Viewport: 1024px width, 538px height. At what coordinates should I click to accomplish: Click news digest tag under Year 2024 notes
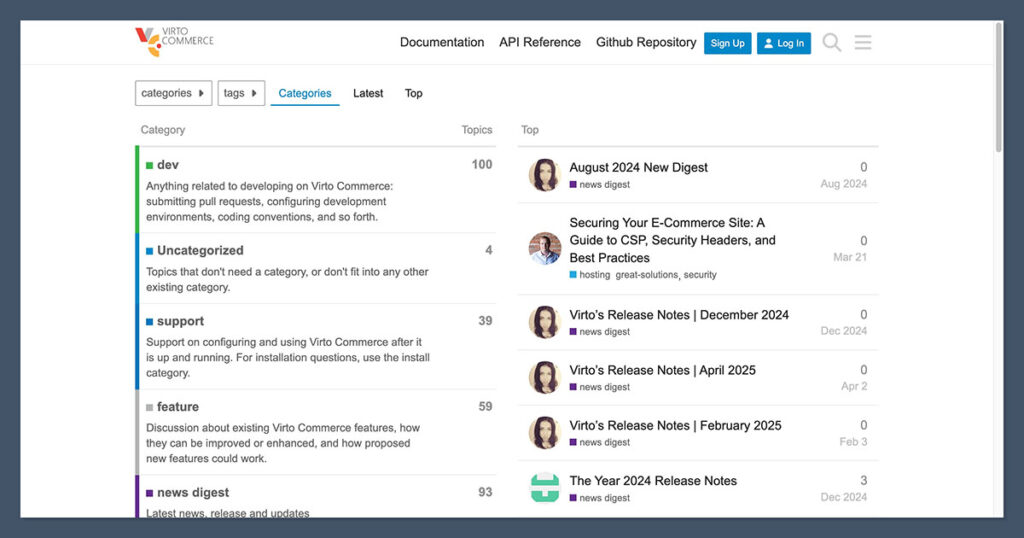tap(600, 498)
